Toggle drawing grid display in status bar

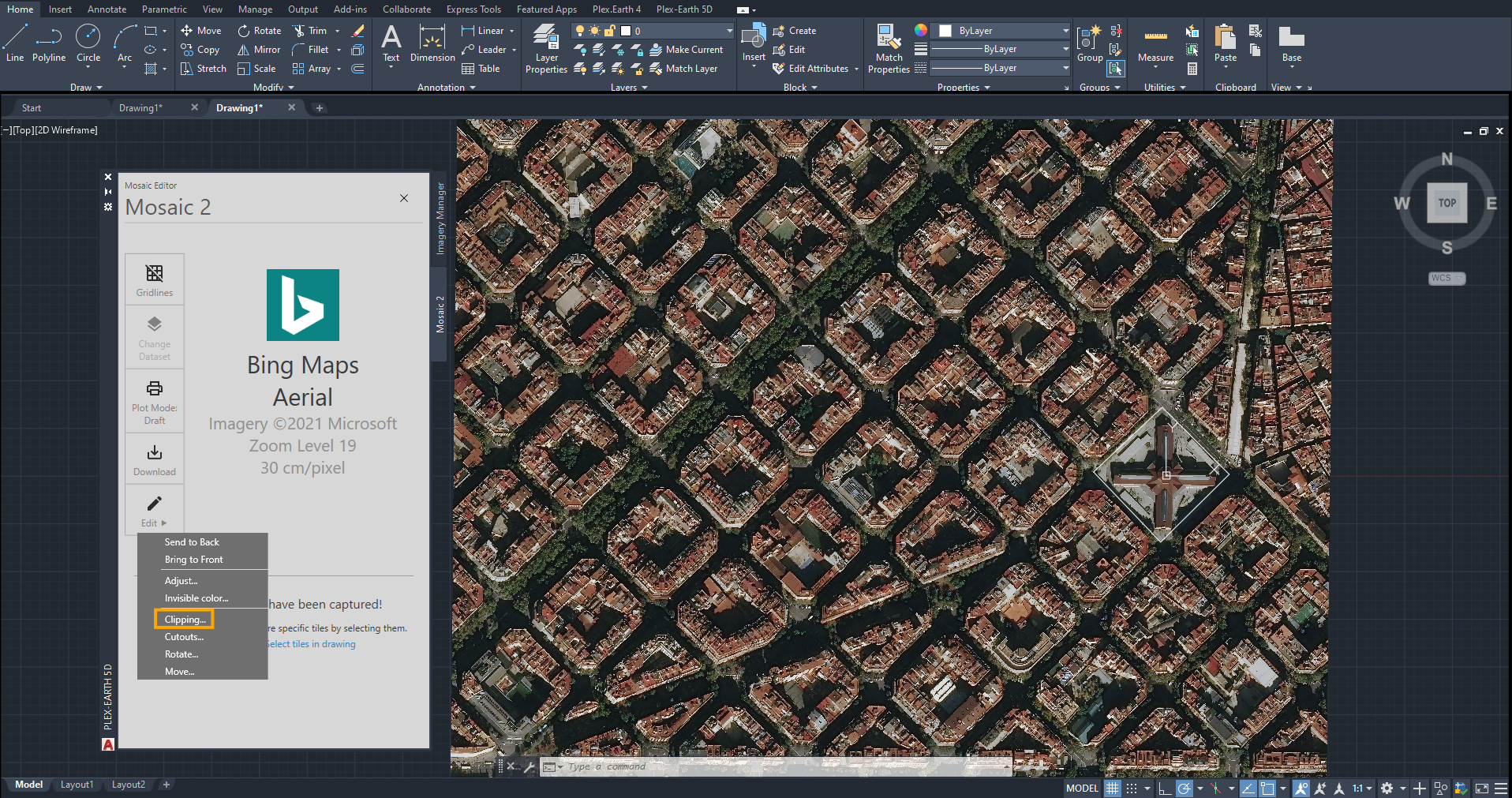1113,789
